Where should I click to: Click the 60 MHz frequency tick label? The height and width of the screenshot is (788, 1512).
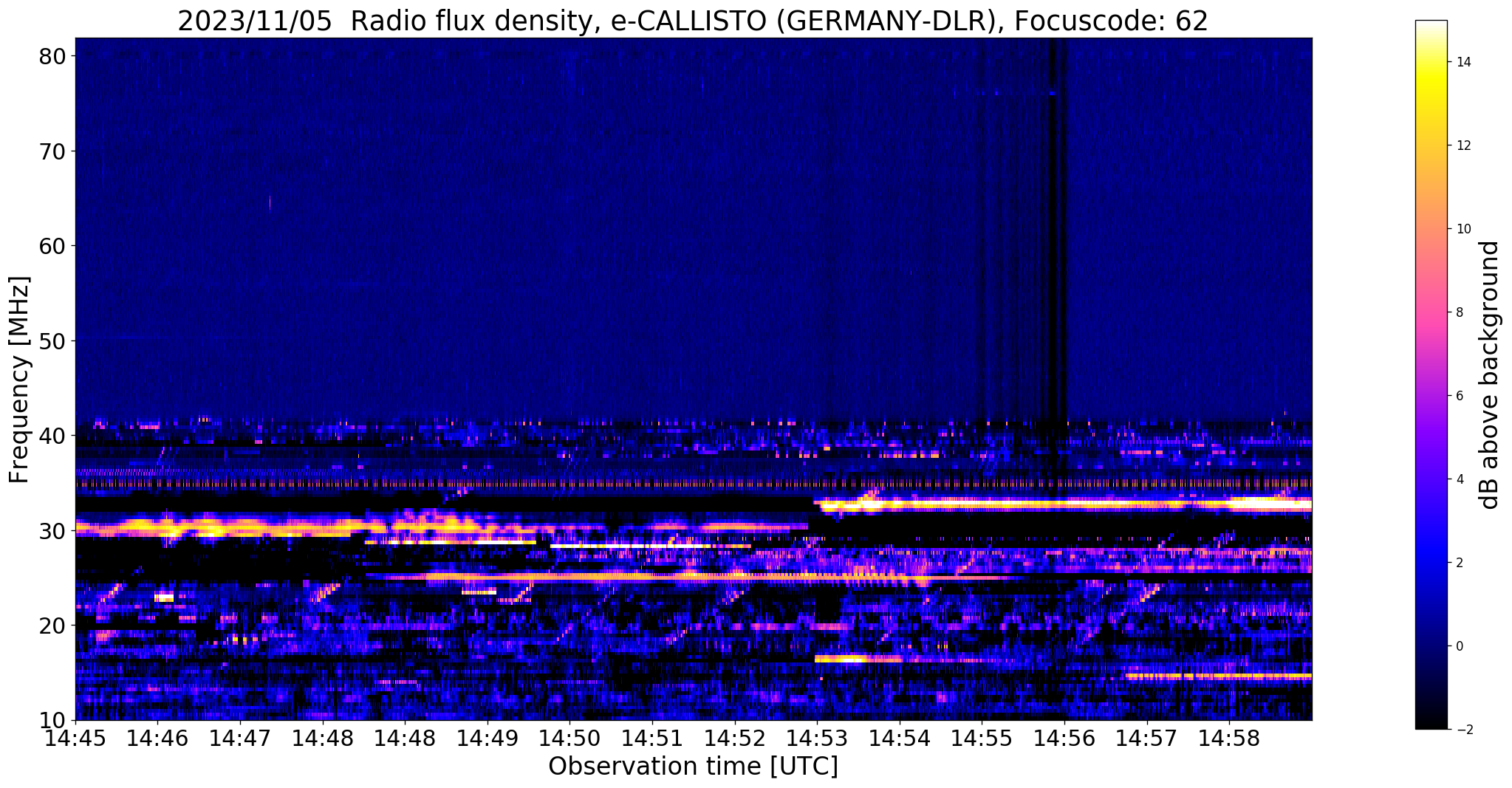point(52,246)
